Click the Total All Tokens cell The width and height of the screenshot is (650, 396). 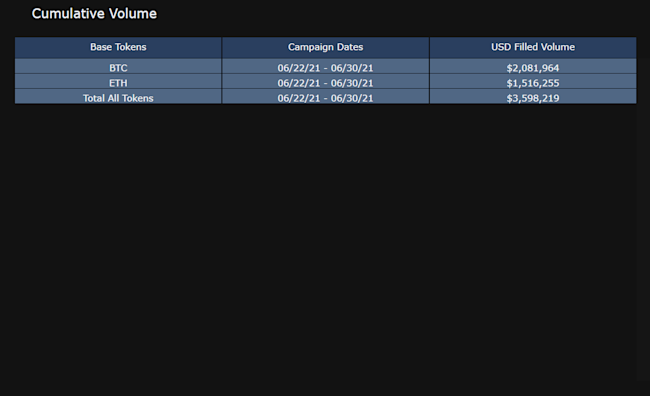point(118,98)
